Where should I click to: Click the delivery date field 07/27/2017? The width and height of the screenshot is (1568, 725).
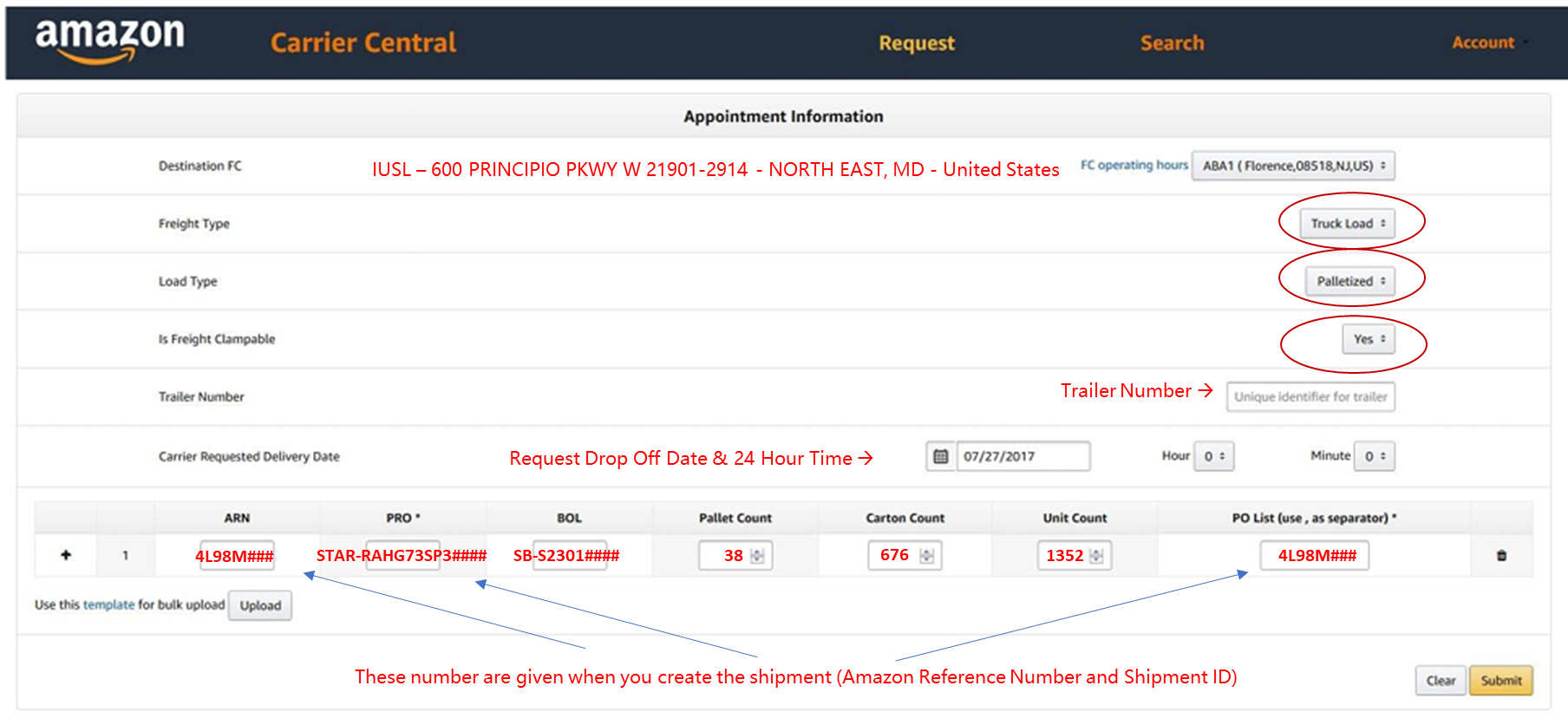point(1023,456)
